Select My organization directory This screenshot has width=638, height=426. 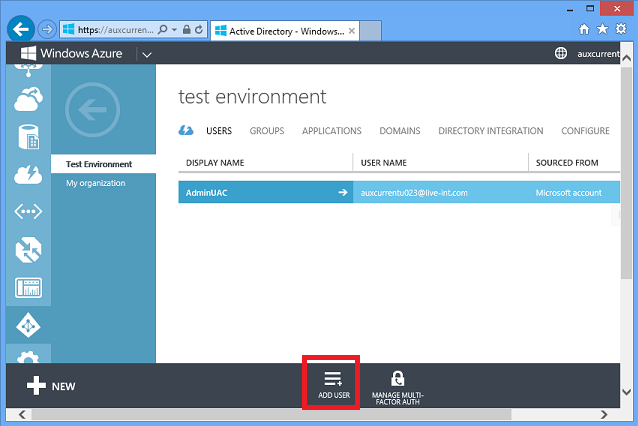point(96,183)
